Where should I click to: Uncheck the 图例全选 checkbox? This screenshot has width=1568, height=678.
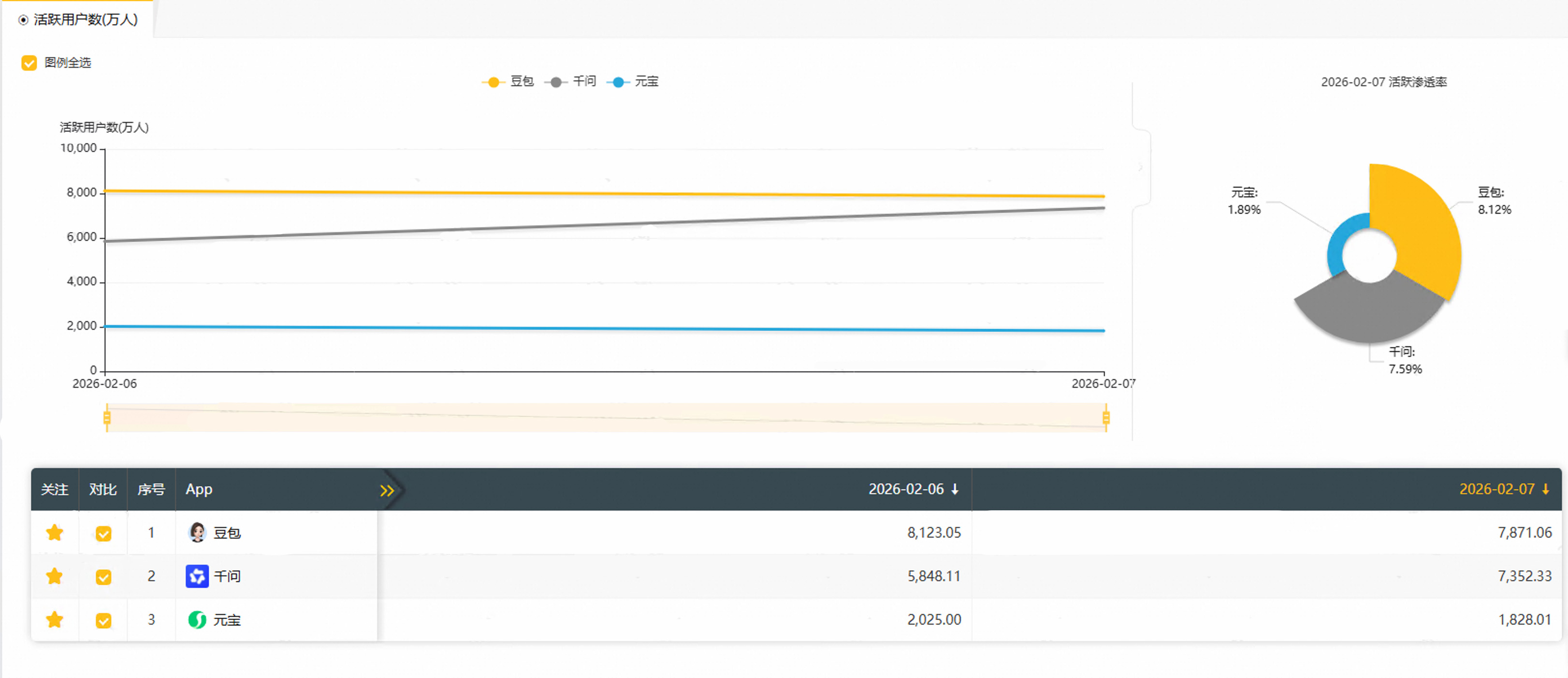29,63
